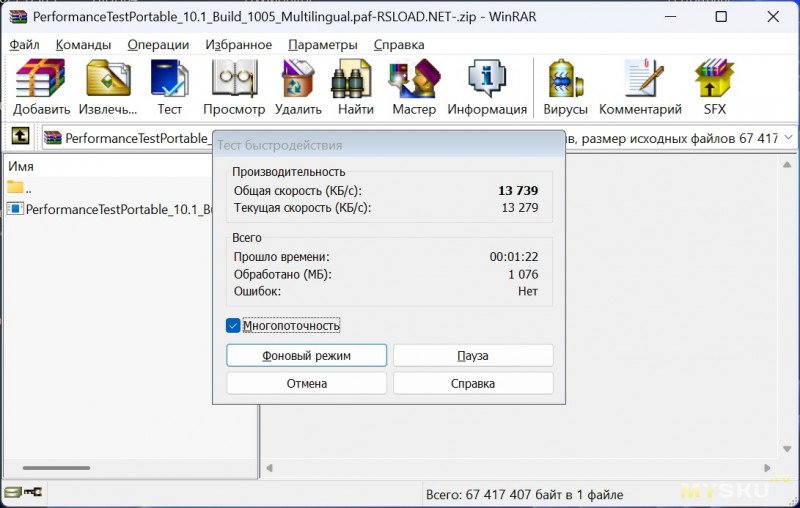Open the Команды menu

pos(83,45)
